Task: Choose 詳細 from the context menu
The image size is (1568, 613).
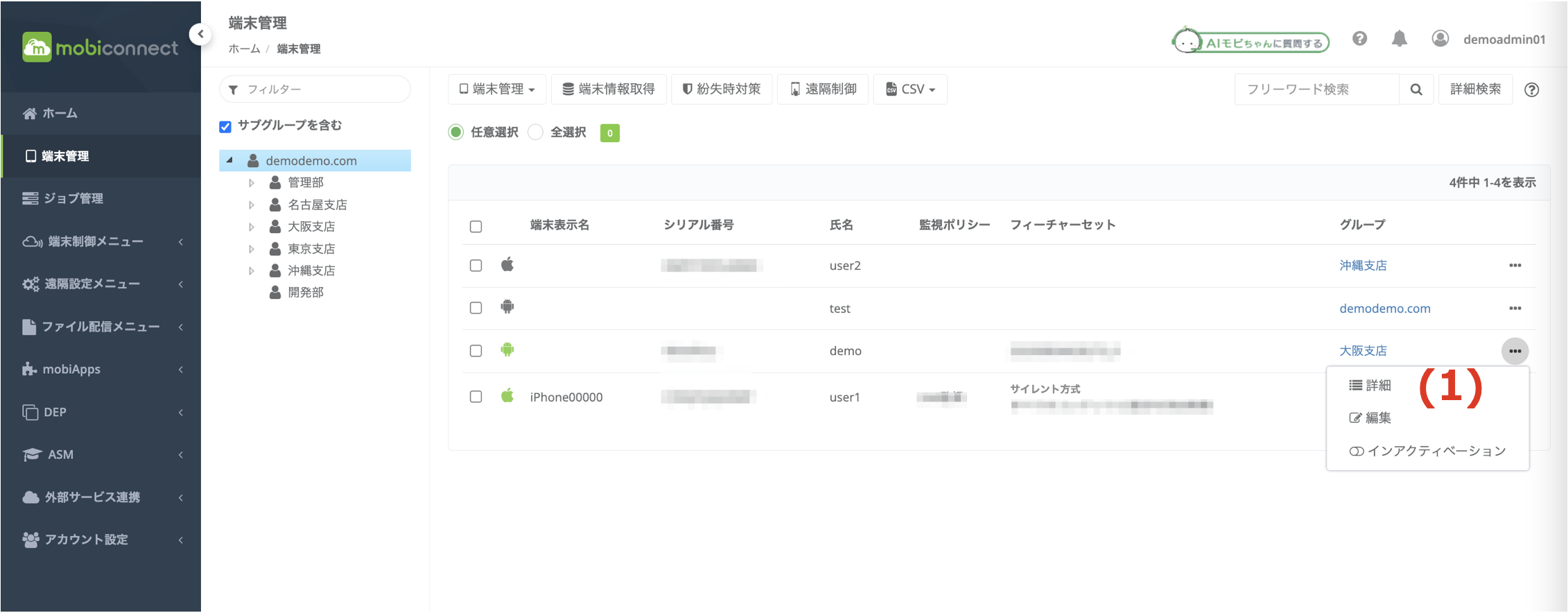Action: point(1370,386)
